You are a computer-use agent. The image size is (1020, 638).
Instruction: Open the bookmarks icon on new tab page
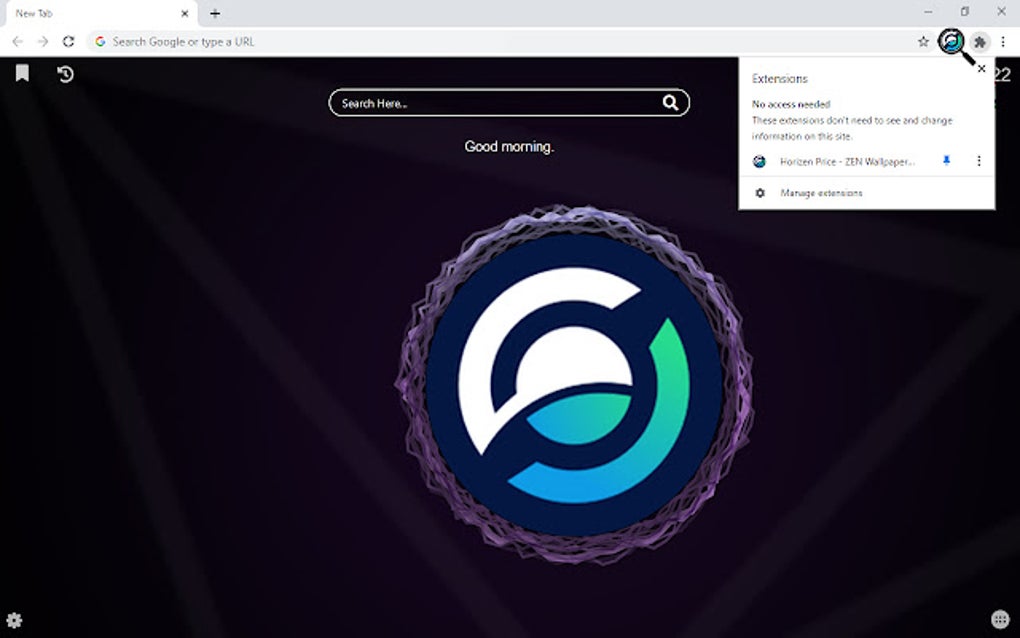click(22, 73)
